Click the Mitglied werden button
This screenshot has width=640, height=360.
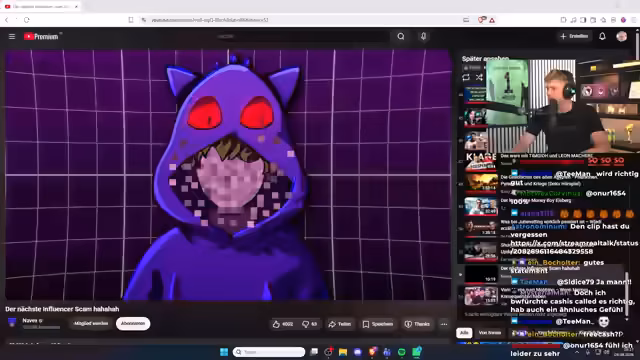[x=91, y=323]
